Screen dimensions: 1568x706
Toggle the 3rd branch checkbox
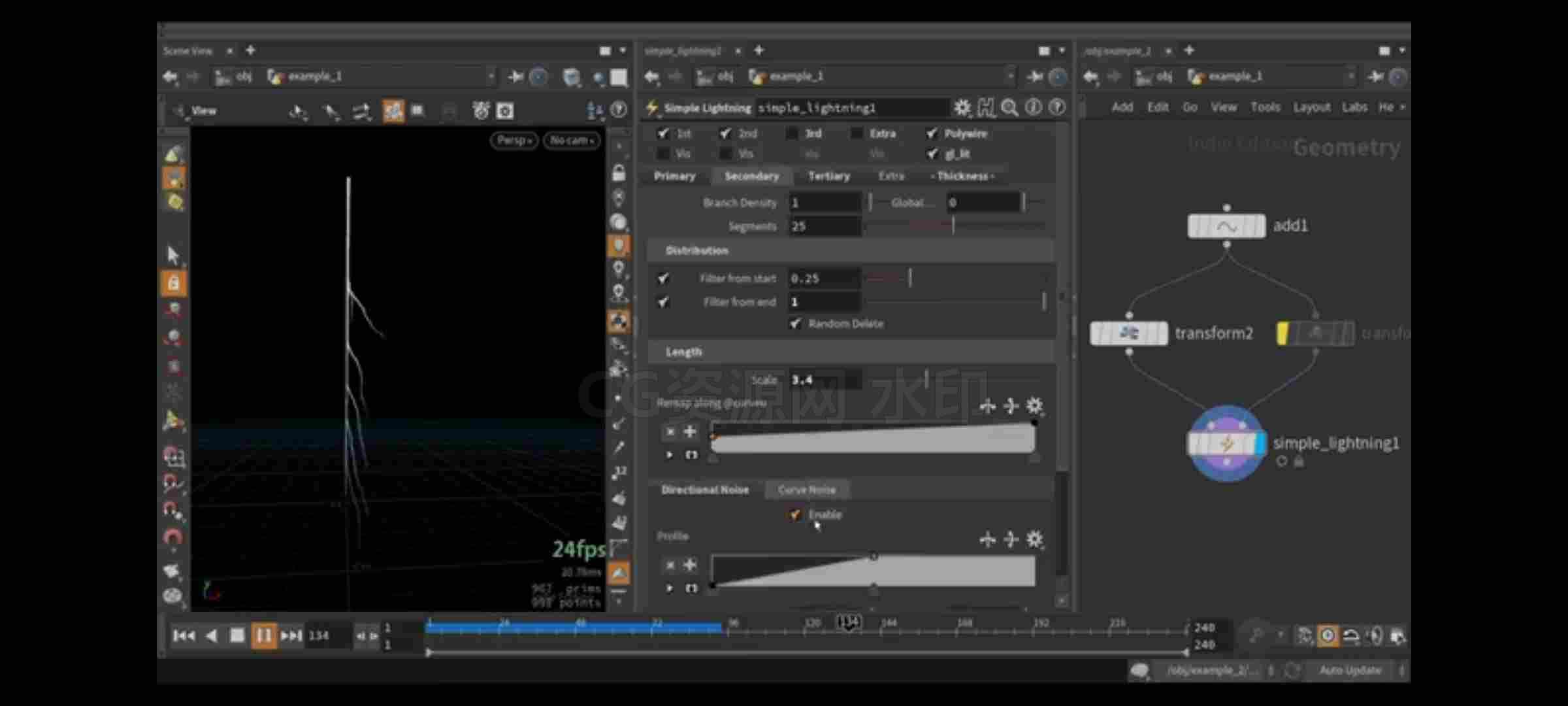[x=792, y=133]
